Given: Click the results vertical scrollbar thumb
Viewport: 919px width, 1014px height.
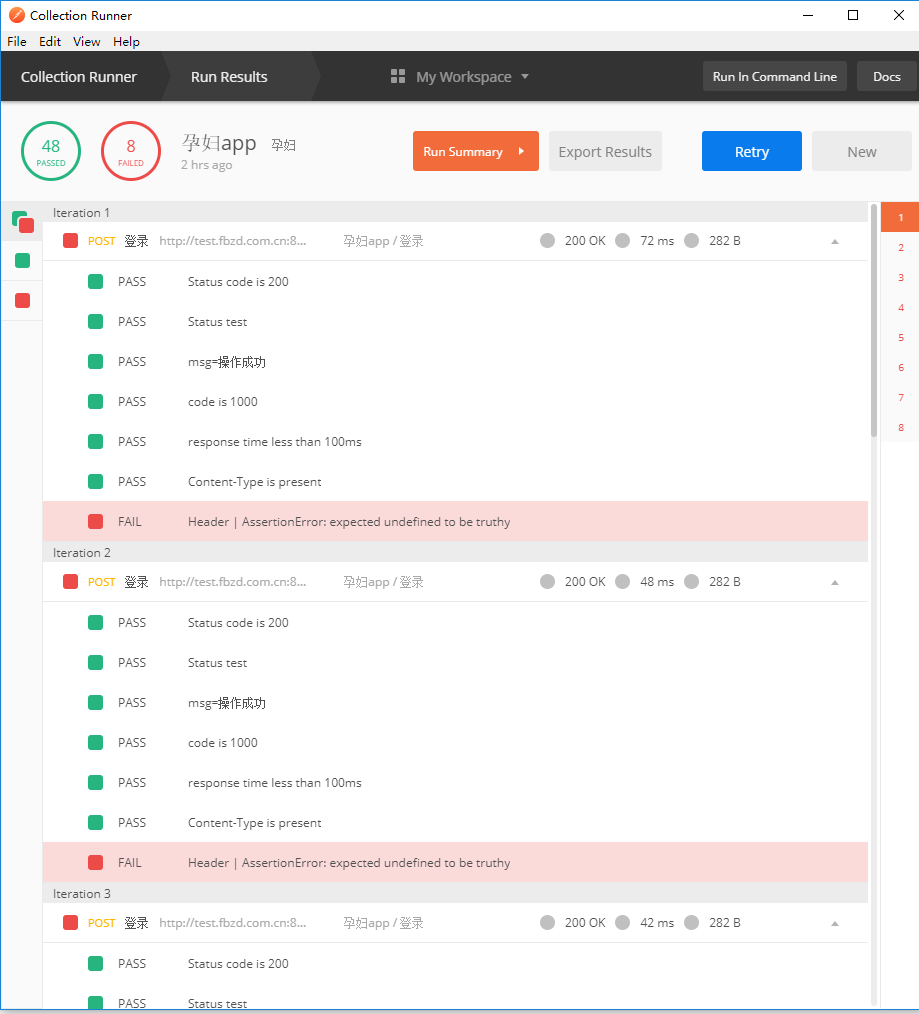Looking at the screenshot, I should point(874,320).
